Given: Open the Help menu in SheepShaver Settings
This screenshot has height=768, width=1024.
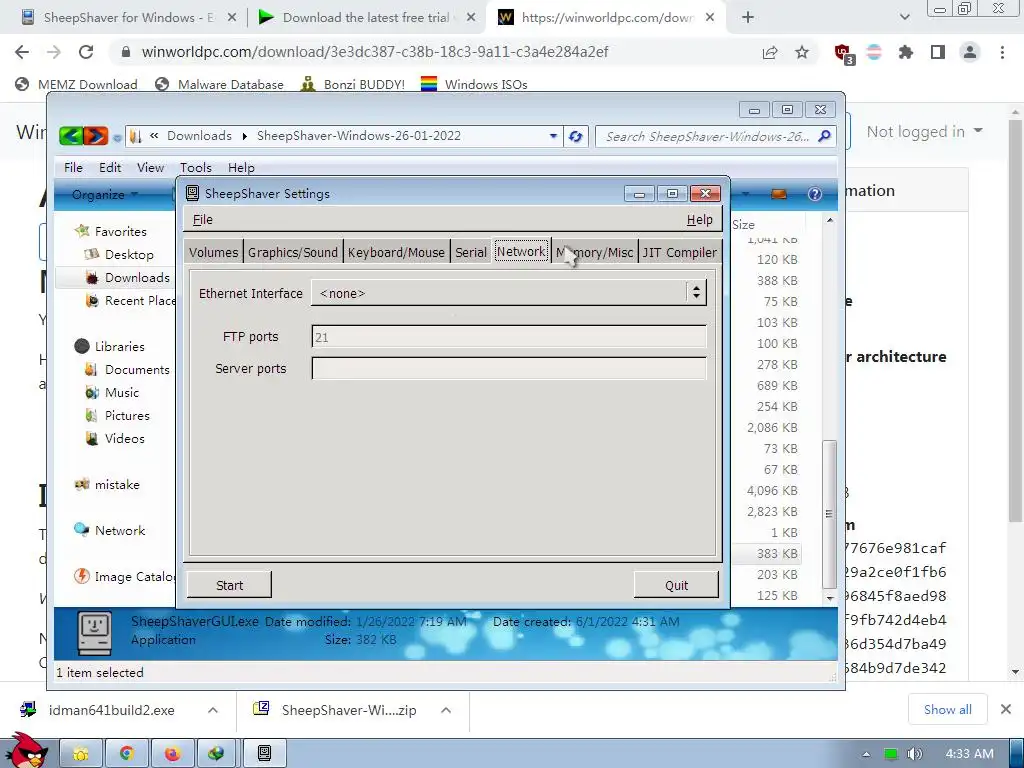Looking at the screenshot, I should pos(699,220).
